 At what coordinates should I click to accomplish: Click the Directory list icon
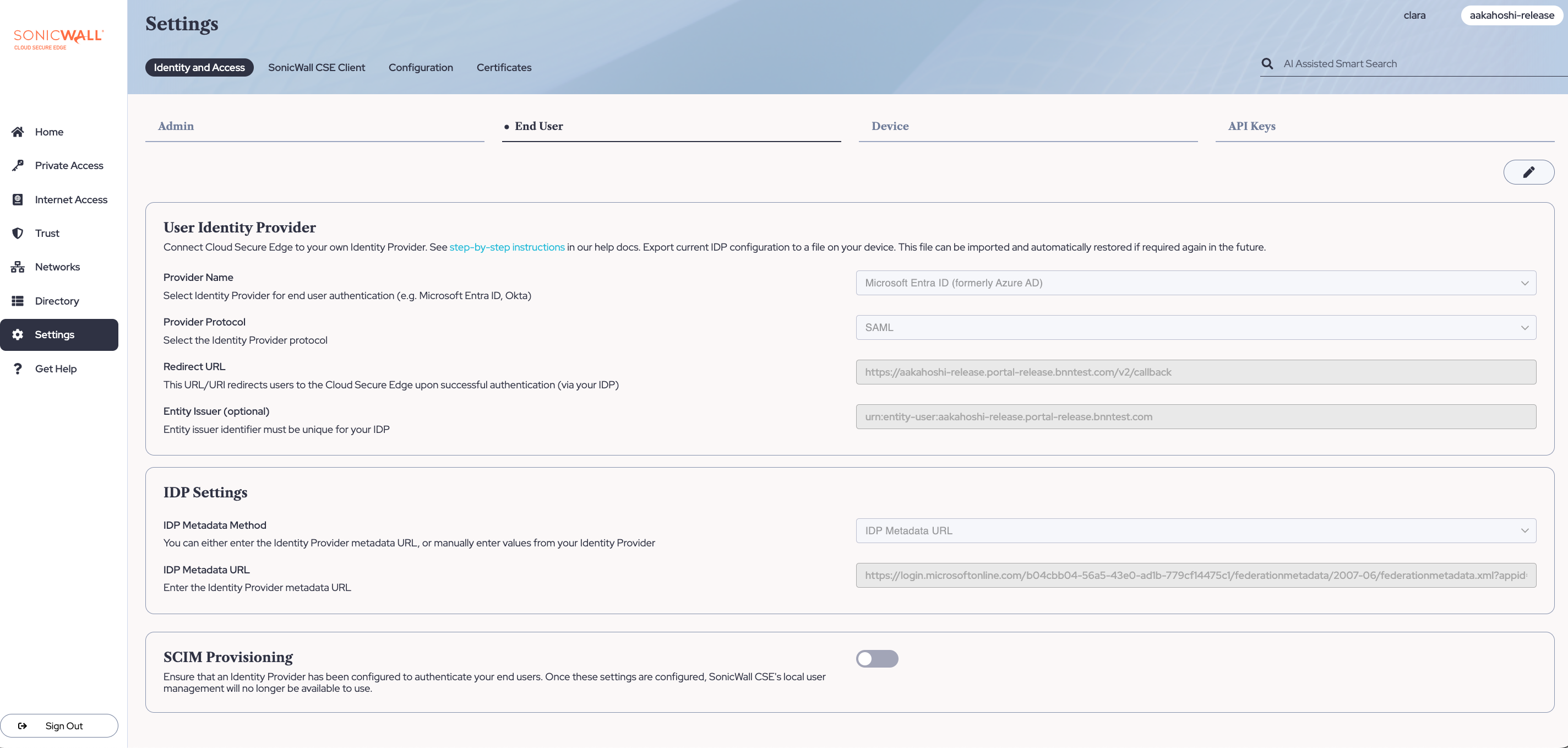[18, 301]
